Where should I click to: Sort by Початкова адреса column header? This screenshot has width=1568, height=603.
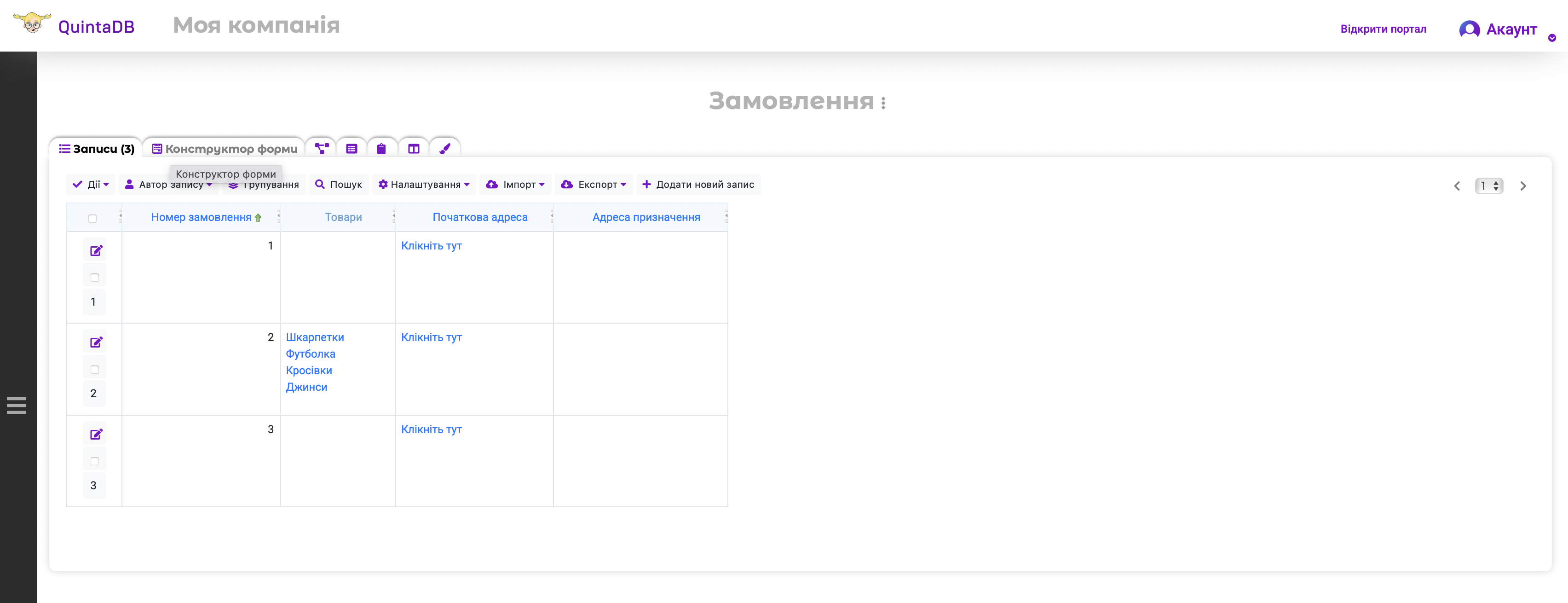(x=480, y=217)
